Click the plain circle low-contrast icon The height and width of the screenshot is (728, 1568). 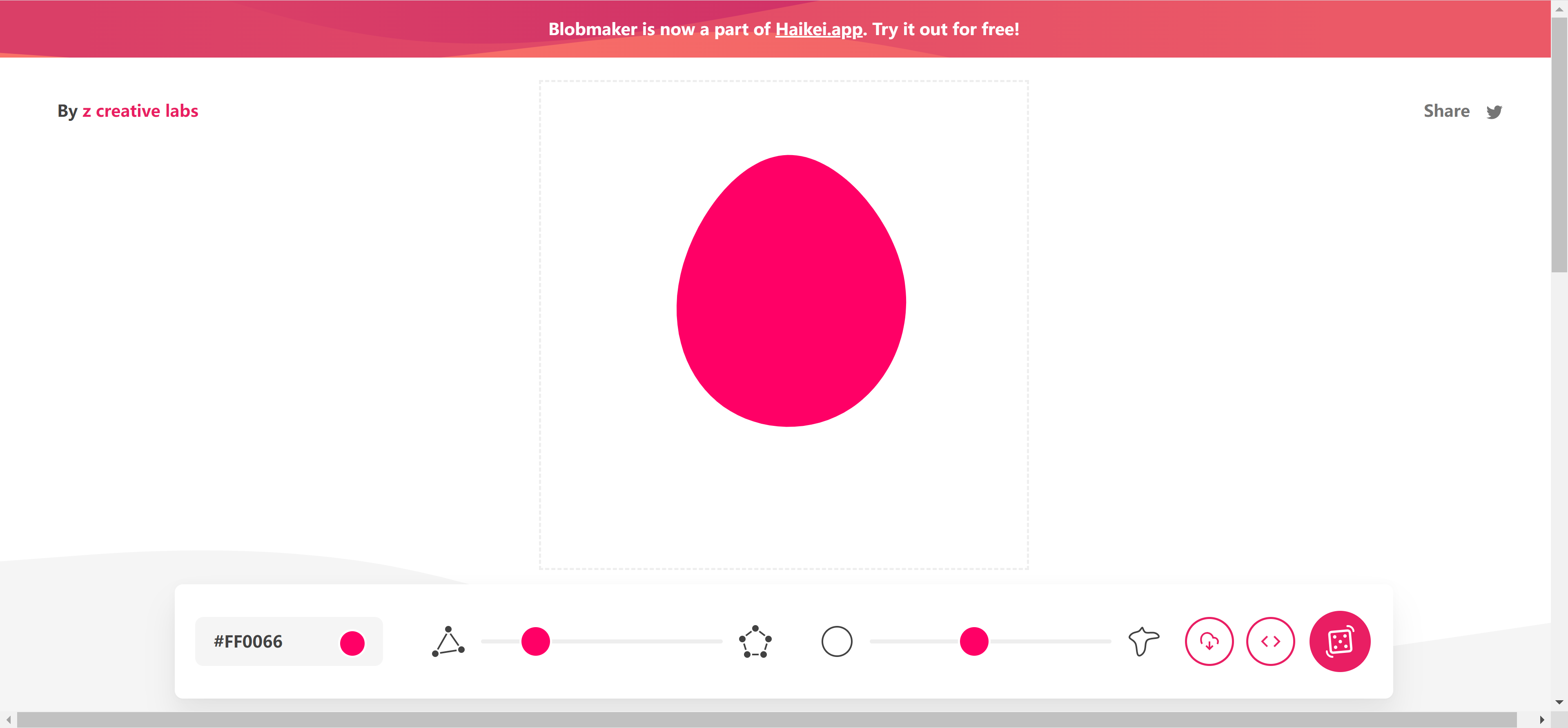836,641
